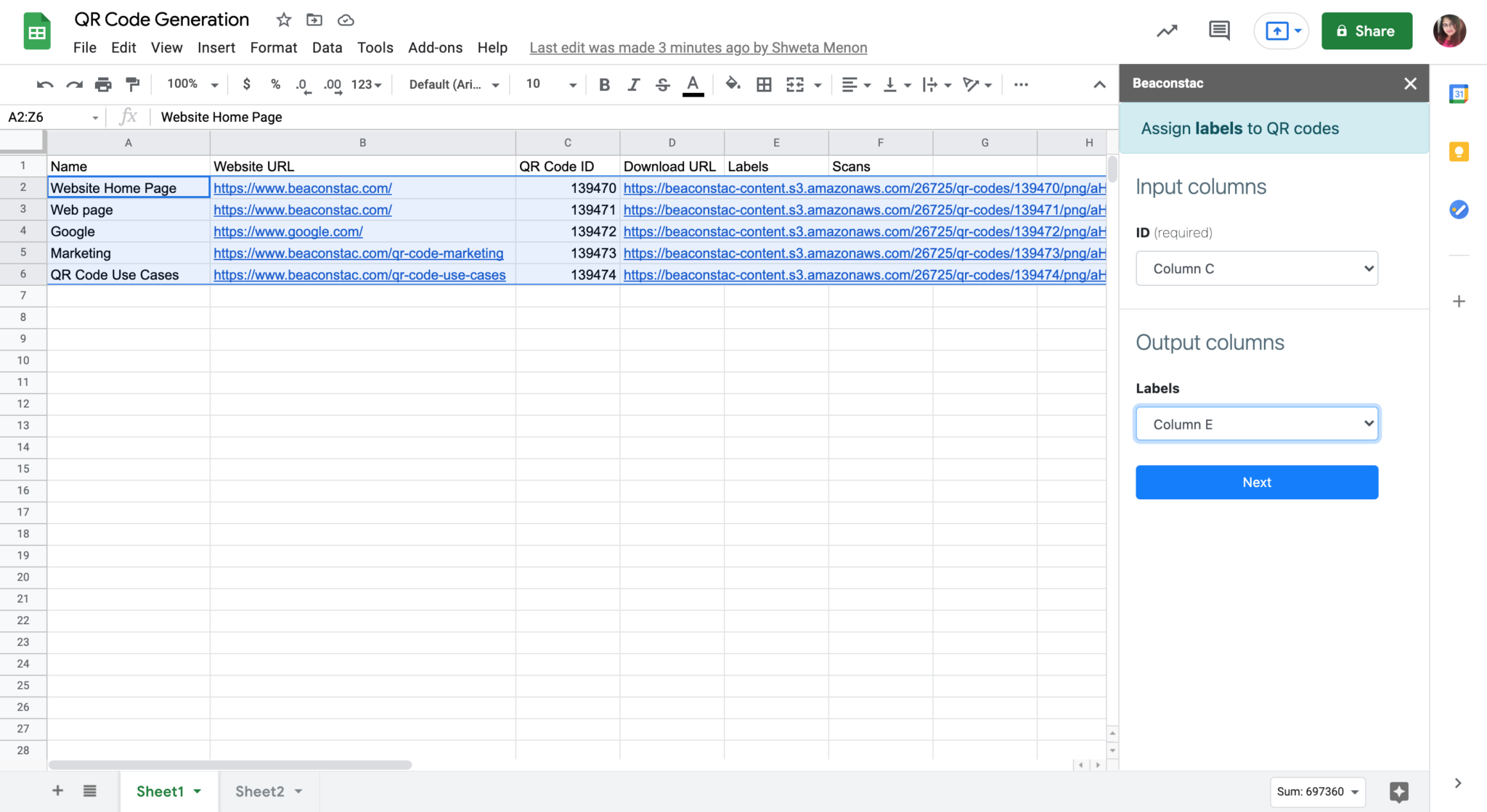The width and height of the screenshot is (1487, 812).
Task: Click the Next button in Beaconstac panel
Action: [x=1256, y=482]
